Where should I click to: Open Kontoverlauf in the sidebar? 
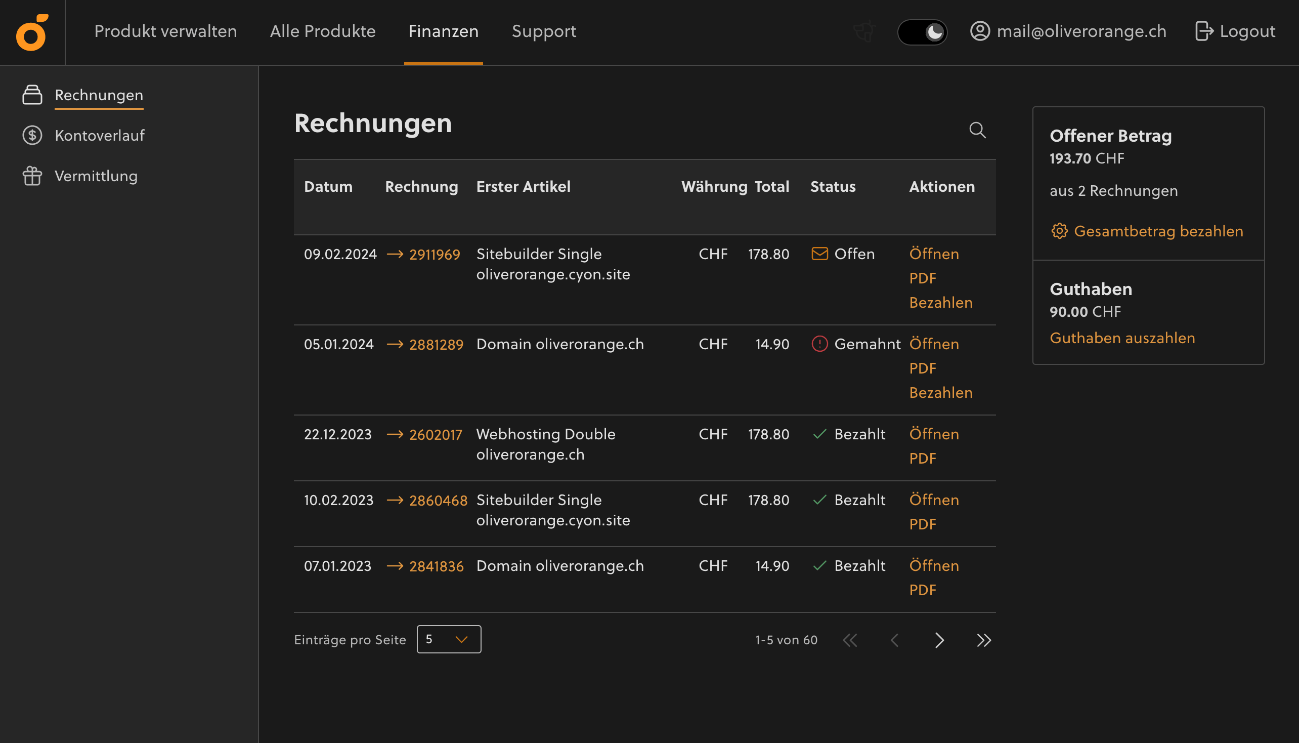click(100, 135)
